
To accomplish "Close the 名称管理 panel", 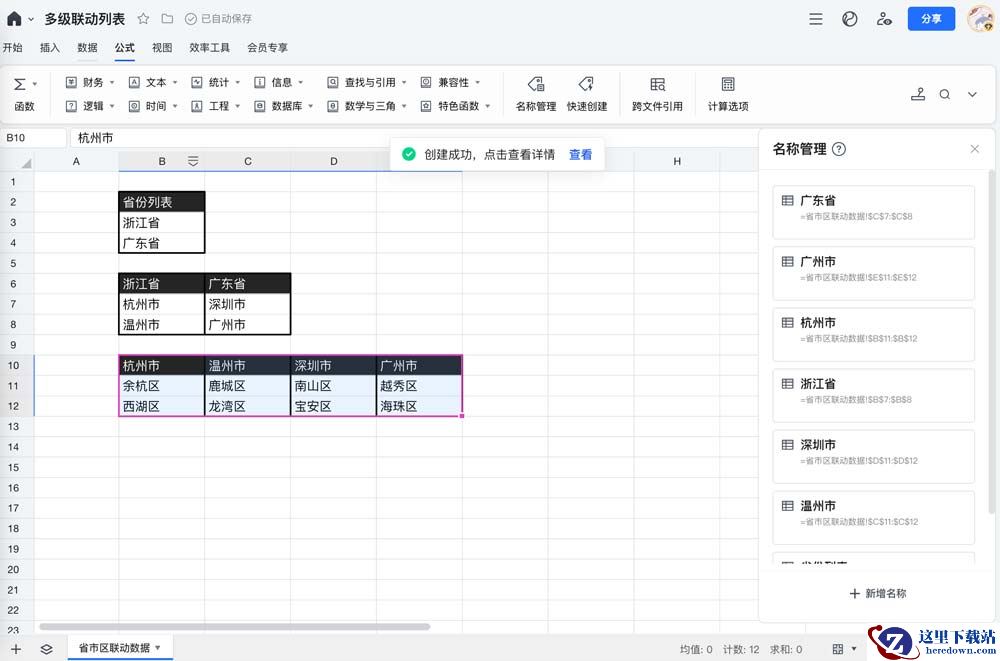I will tap(975, 149).
